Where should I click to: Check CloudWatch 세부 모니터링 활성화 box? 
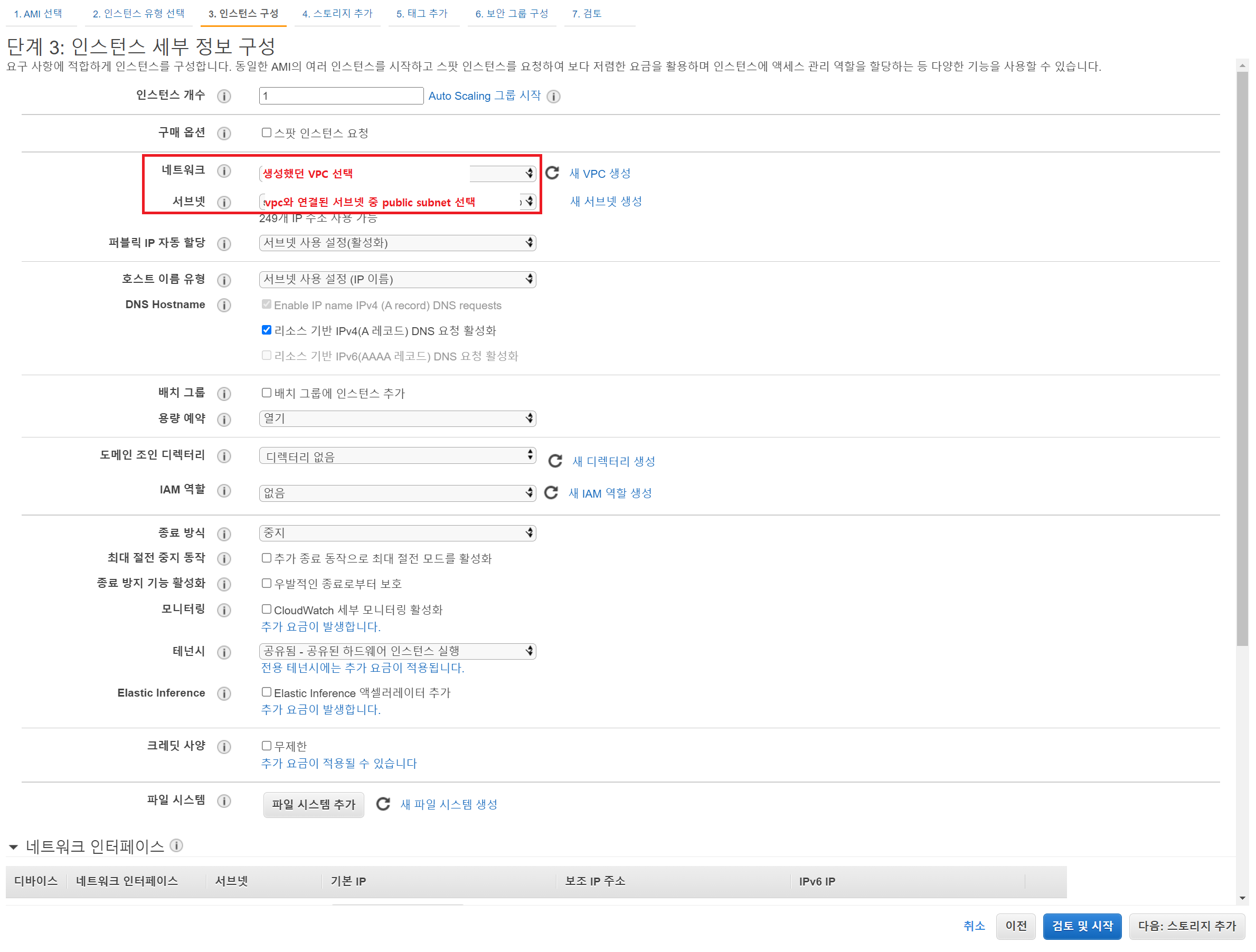[266, 609]
